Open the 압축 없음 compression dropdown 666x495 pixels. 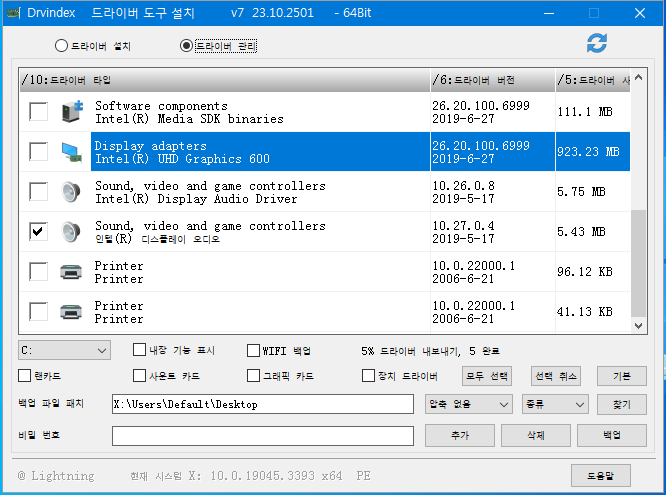tap(468, 404)
